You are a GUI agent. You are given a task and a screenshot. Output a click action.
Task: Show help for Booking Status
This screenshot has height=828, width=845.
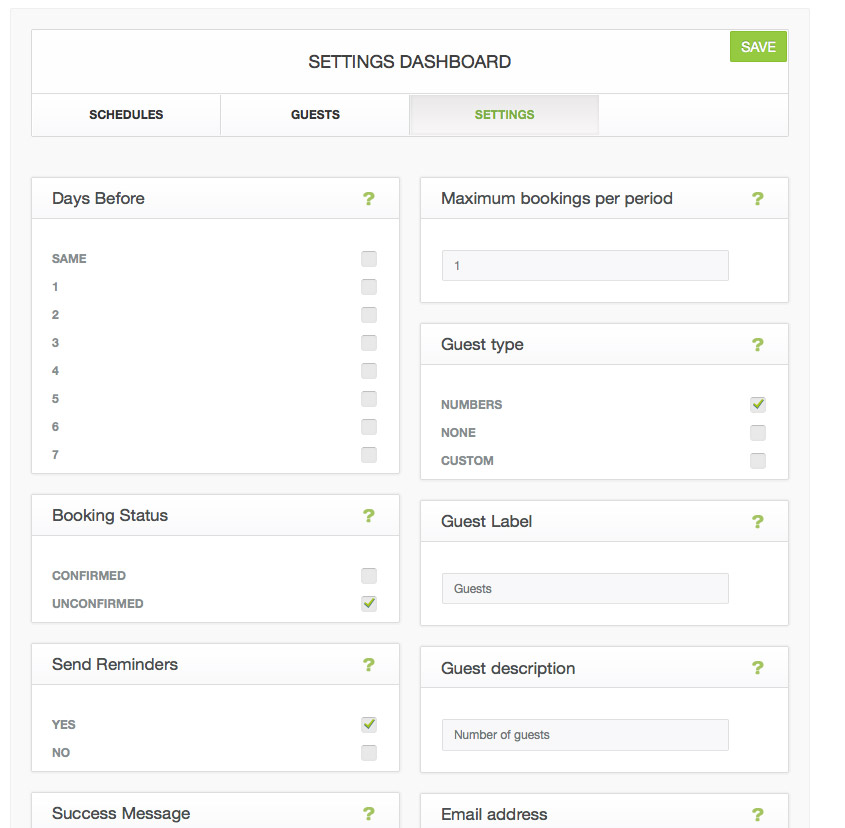click(369, 516)
